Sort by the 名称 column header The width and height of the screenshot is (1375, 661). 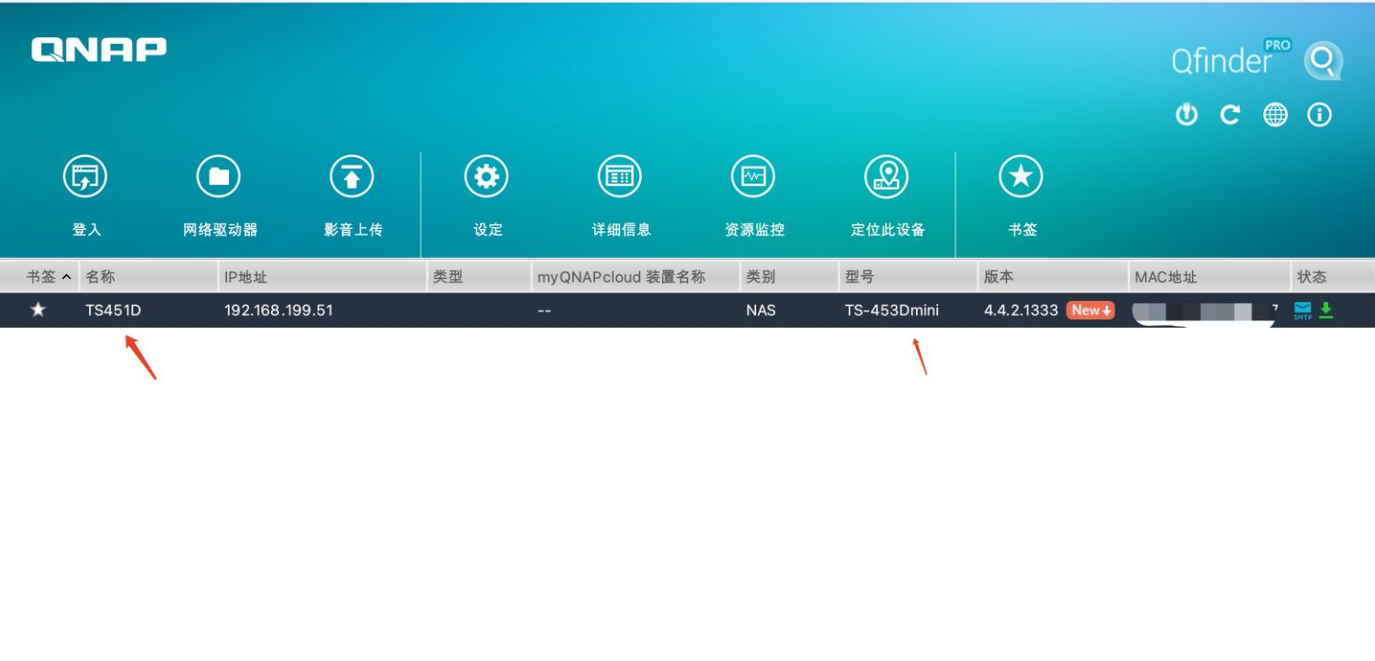pyautogui.click(x=149, y=277)
